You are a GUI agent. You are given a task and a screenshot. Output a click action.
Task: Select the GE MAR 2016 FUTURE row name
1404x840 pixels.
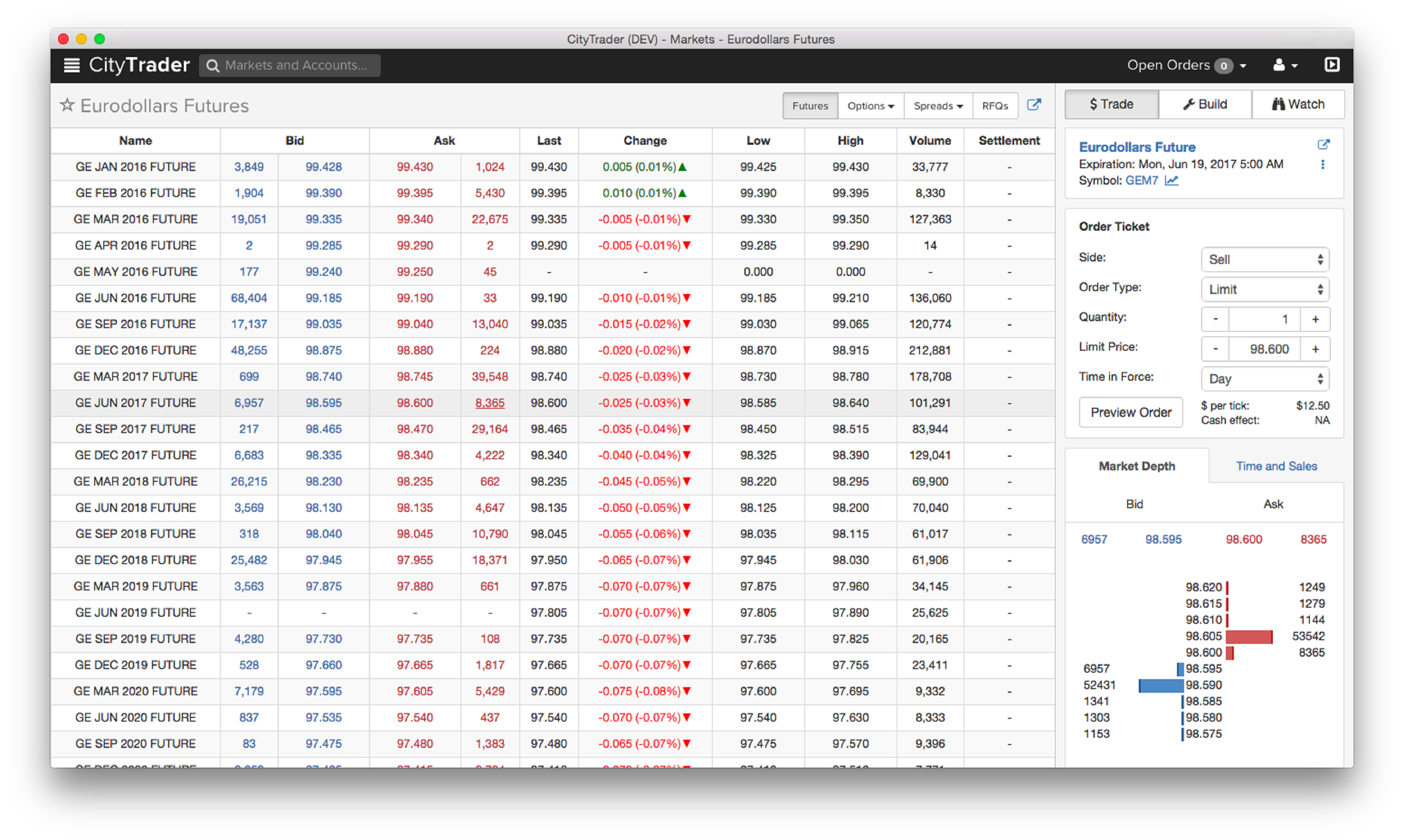[135, 219]
